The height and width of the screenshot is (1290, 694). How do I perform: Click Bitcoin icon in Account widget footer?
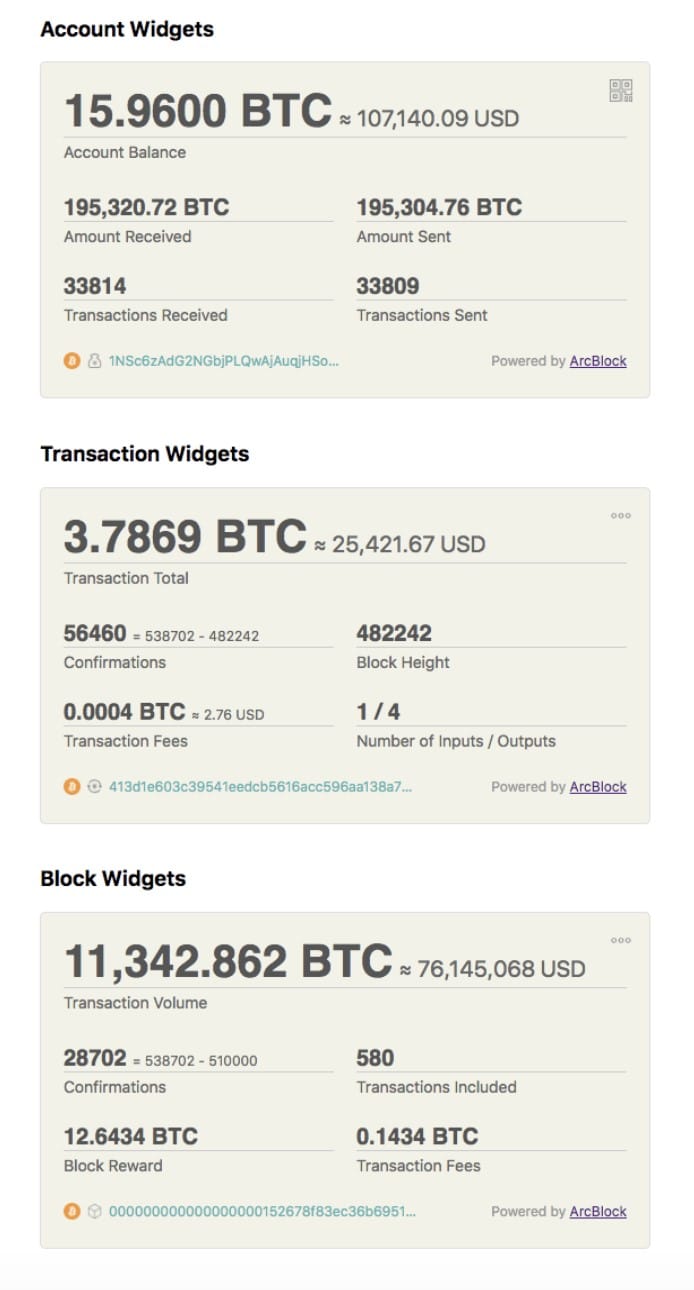click(x=72, y=361)
